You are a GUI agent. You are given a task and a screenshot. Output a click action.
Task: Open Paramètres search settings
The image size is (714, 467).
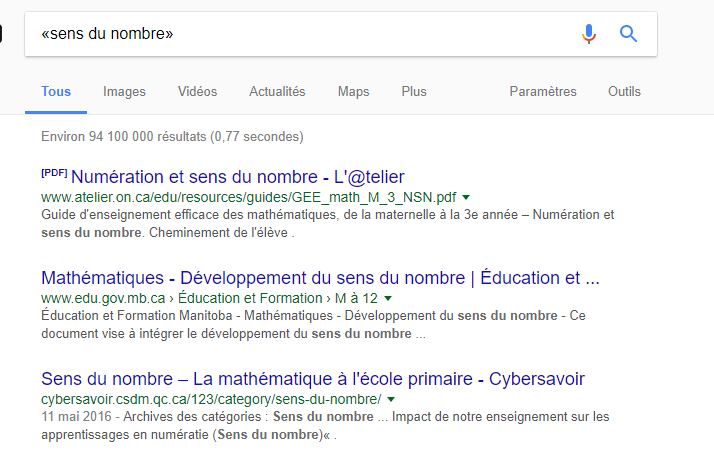click(x=543, y=91)
